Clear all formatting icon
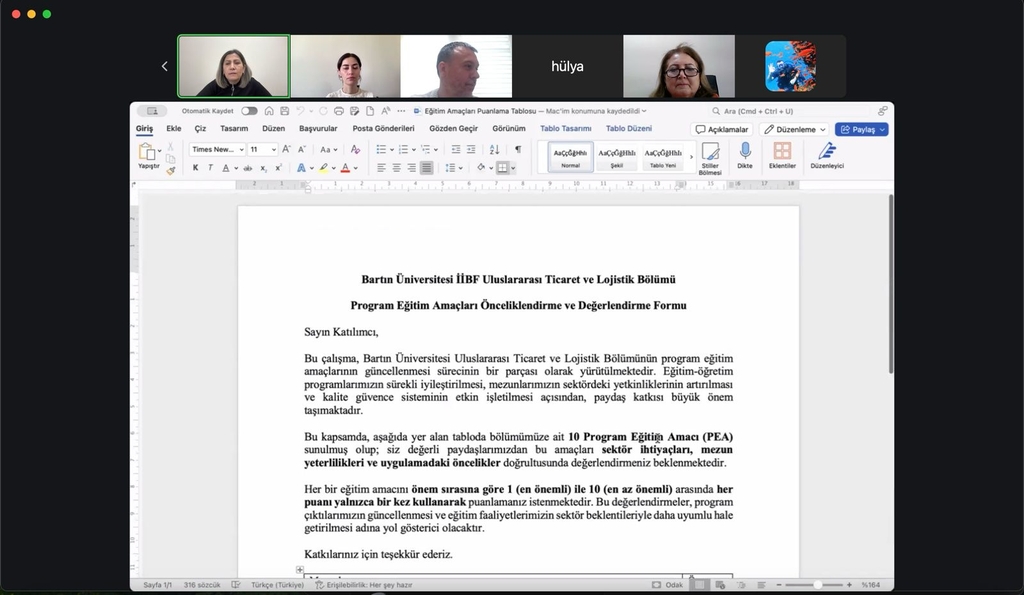Viewport: 1024px width, 595px height. 355,150
